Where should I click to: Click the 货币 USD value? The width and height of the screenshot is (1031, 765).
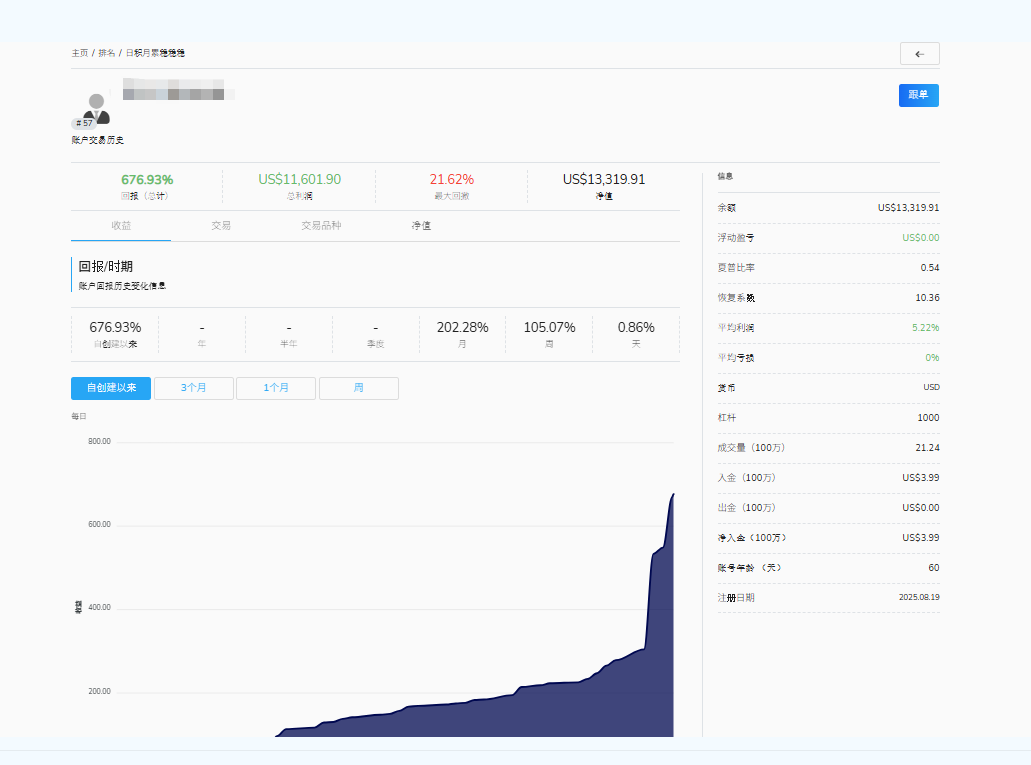point(931,387)
